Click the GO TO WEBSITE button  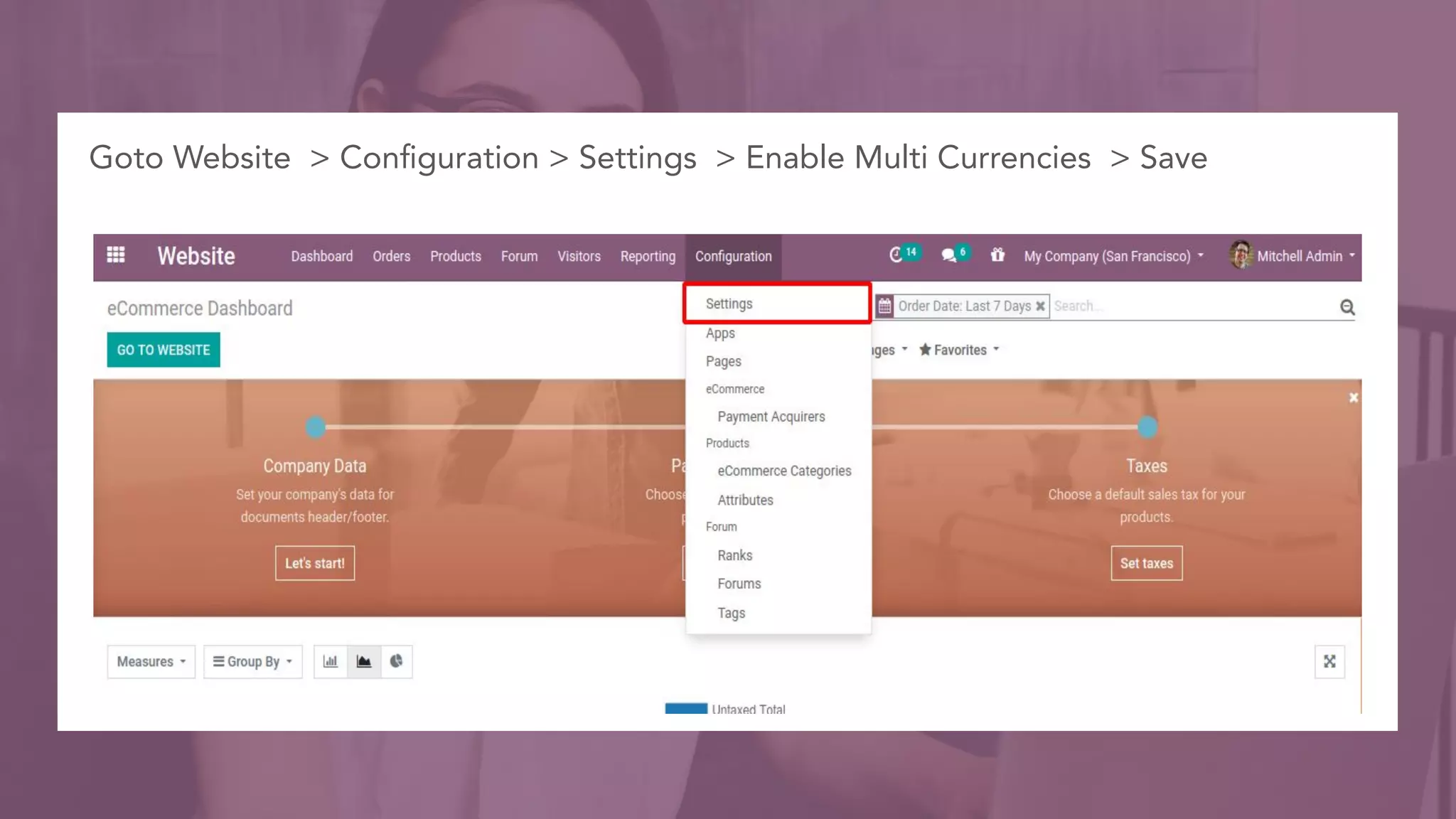pos(164,350)
